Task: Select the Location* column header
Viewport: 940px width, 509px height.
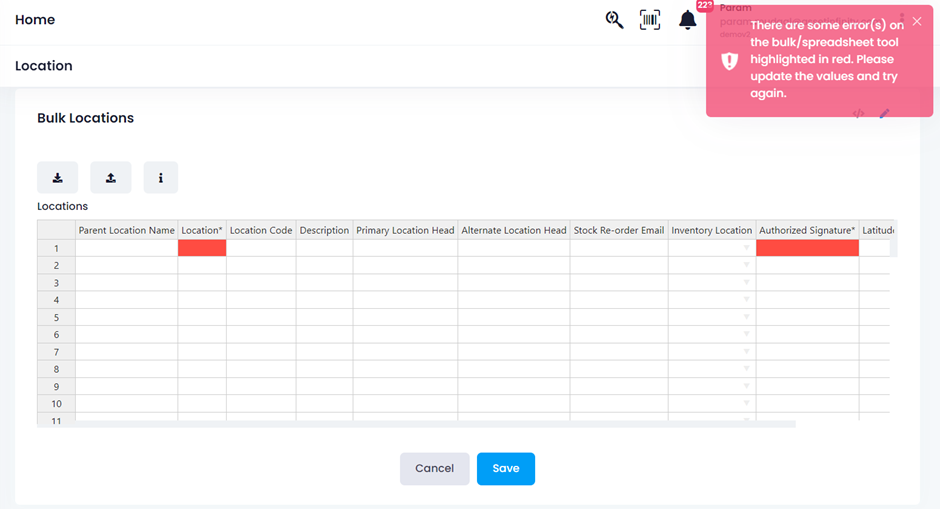Action: click(x=202, y=230)
